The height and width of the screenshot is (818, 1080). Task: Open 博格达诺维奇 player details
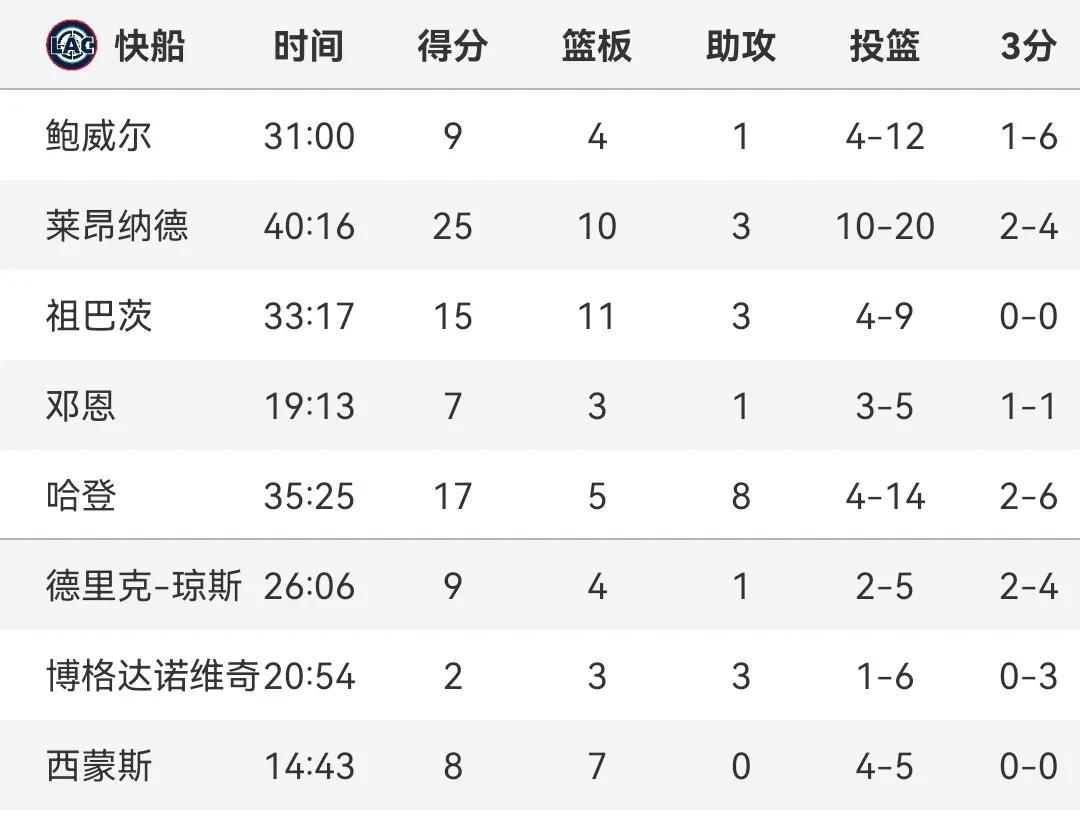pos(152,676)
